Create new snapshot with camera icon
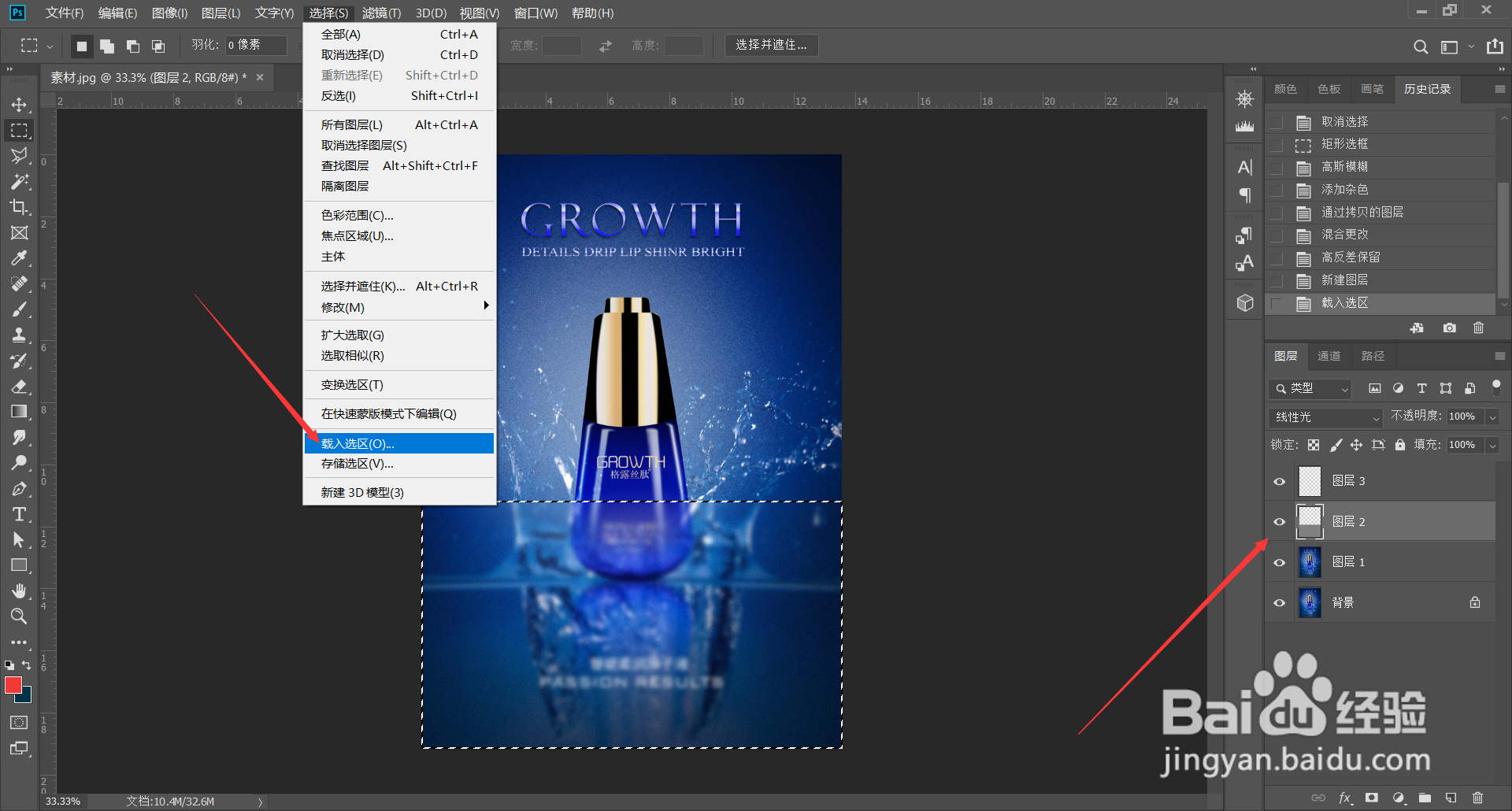 tap(1449, 328)
